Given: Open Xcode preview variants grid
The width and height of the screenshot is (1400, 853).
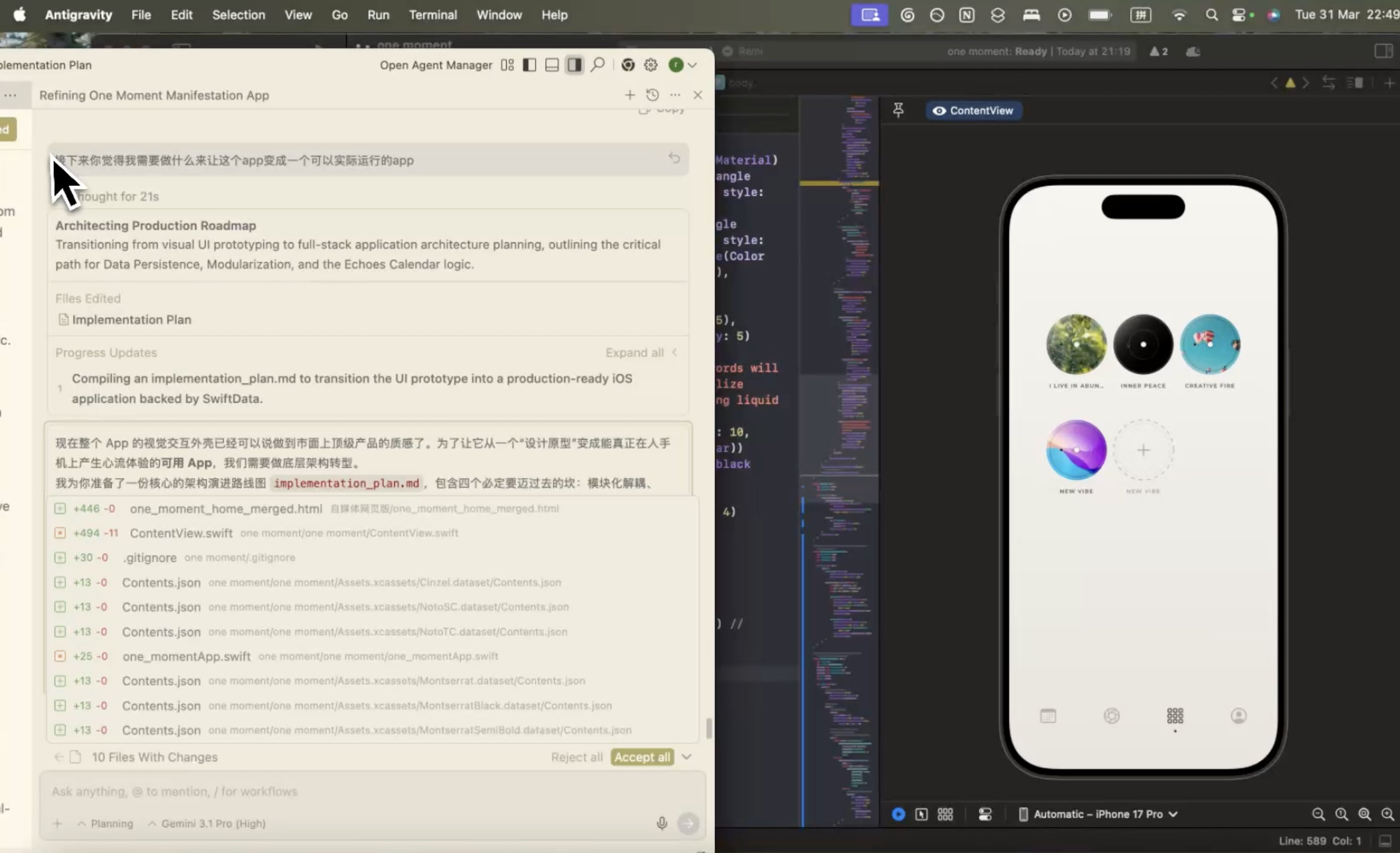Looking at the screenshot, I should 945,814.
